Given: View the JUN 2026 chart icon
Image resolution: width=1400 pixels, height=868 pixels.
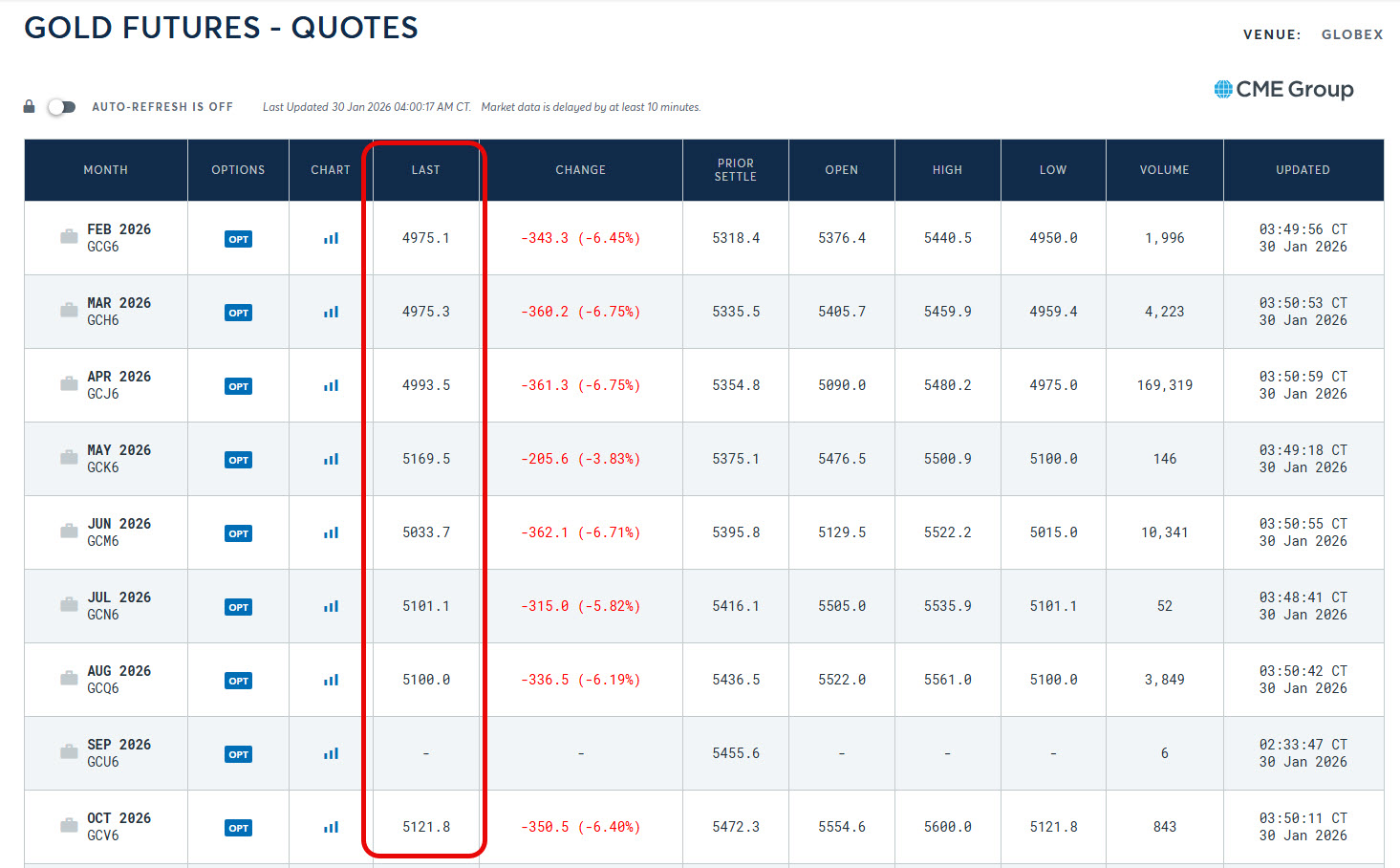Looking at the screenshot, I should pyautogui.click(x=331, y=533).
